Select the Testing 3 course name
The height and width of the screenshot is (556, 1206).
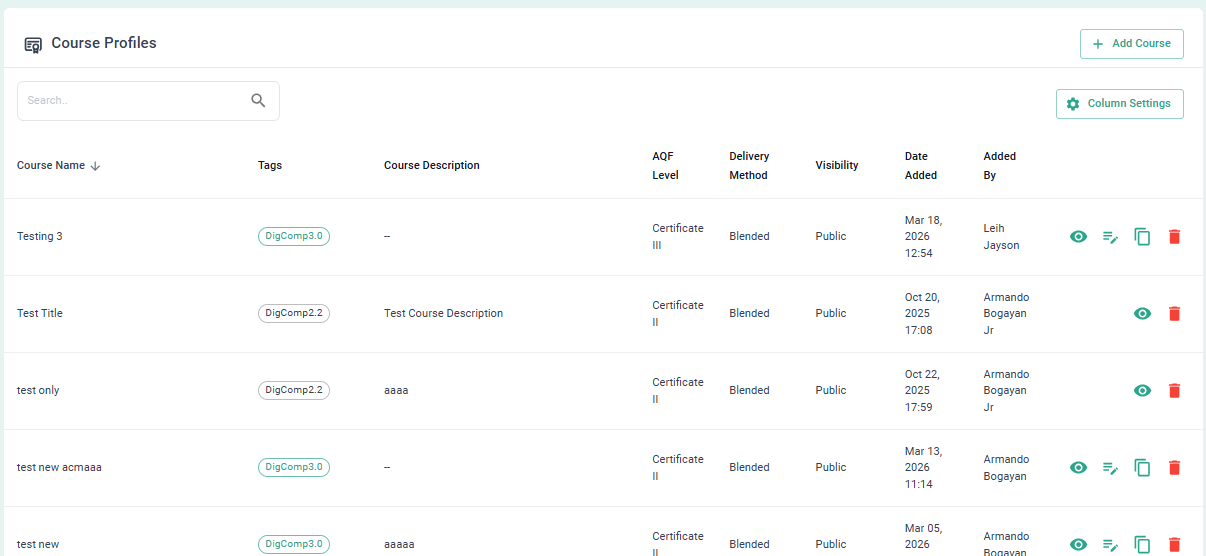40,236
